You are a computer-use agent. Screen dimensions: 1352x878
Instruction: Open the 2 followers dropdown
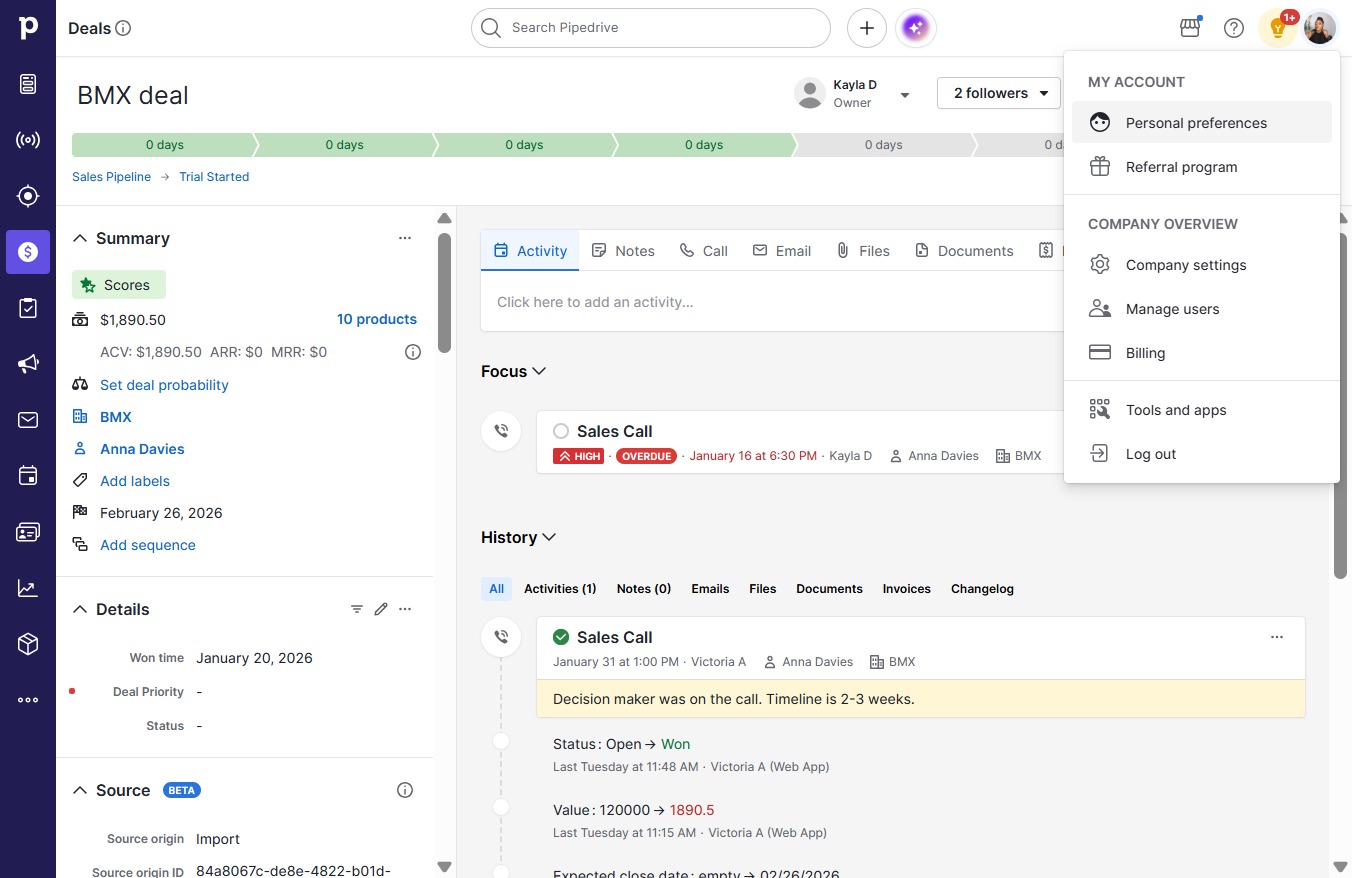pos(999,93)
